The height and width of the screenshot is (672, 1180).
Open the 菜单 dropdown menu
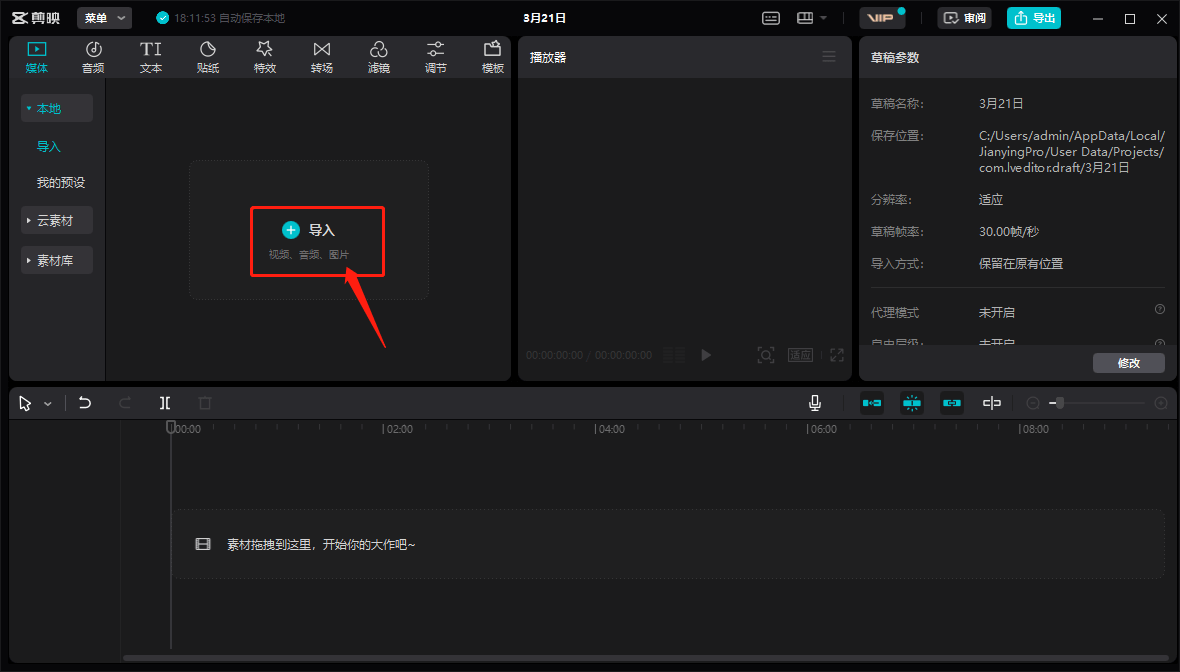[x=105, y=18]
